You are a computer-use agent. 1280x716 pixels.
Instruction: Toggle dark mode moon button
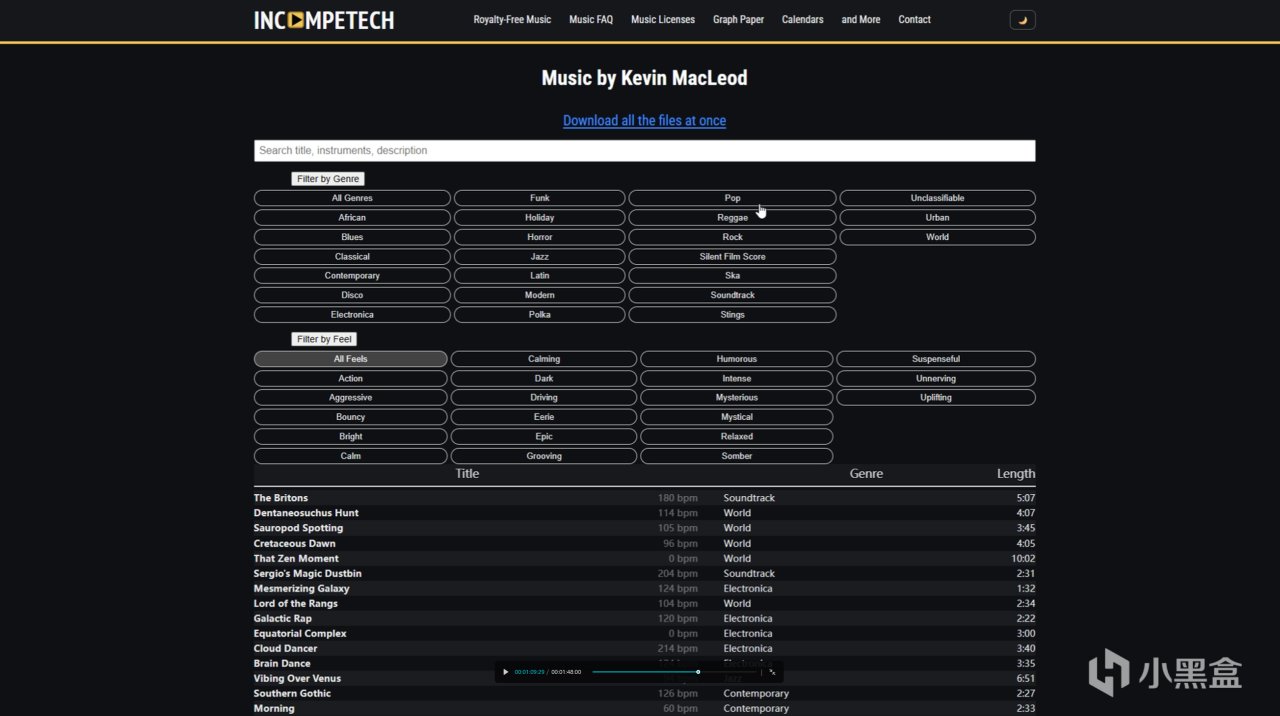tap(1022, 20)
